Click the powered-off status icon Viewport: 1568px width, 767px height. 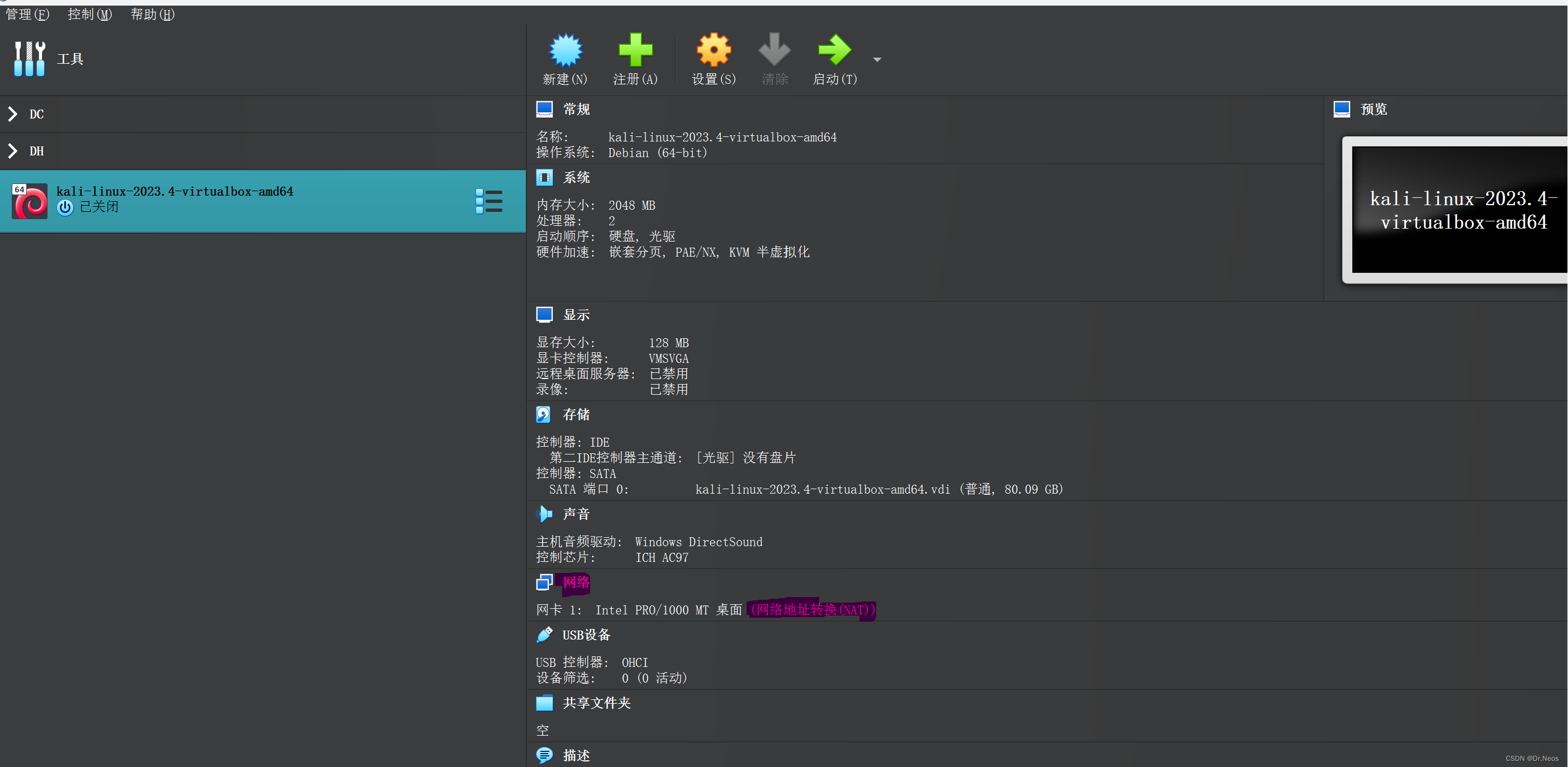65,207
